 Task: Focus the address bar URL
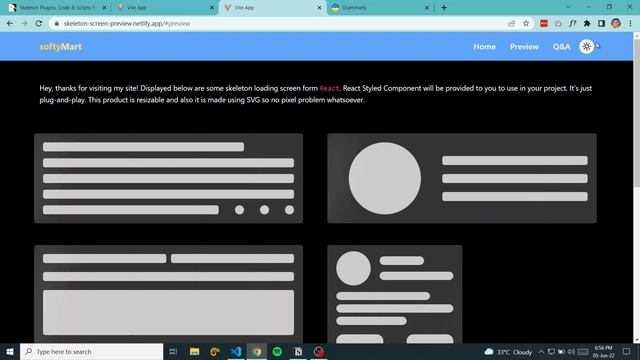(x=127, y=24)
